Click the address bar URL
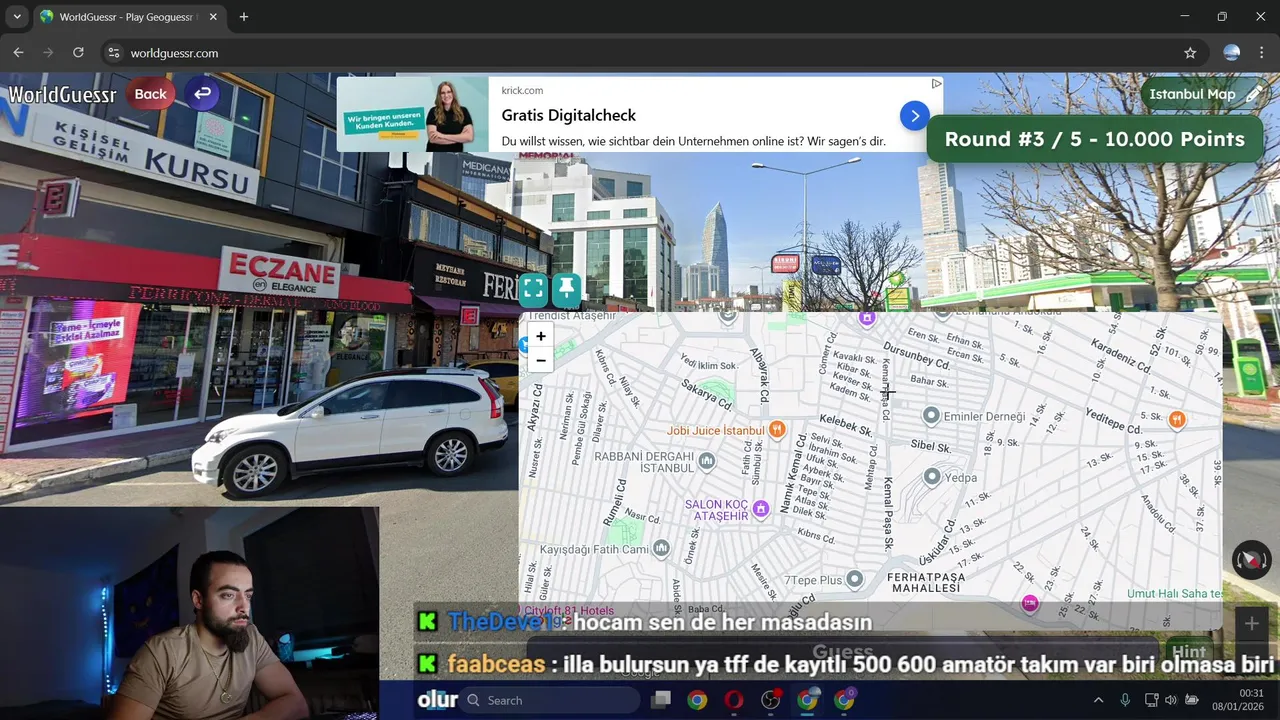Screen dimensions: 1280x720 [174, 53]
